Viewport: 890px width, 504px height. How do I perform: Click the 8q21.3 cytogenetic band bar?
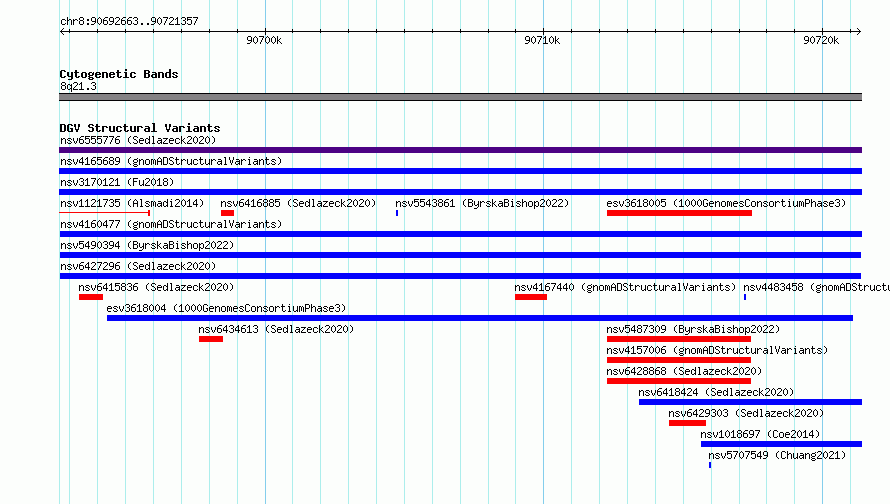(x=460, y=97)
